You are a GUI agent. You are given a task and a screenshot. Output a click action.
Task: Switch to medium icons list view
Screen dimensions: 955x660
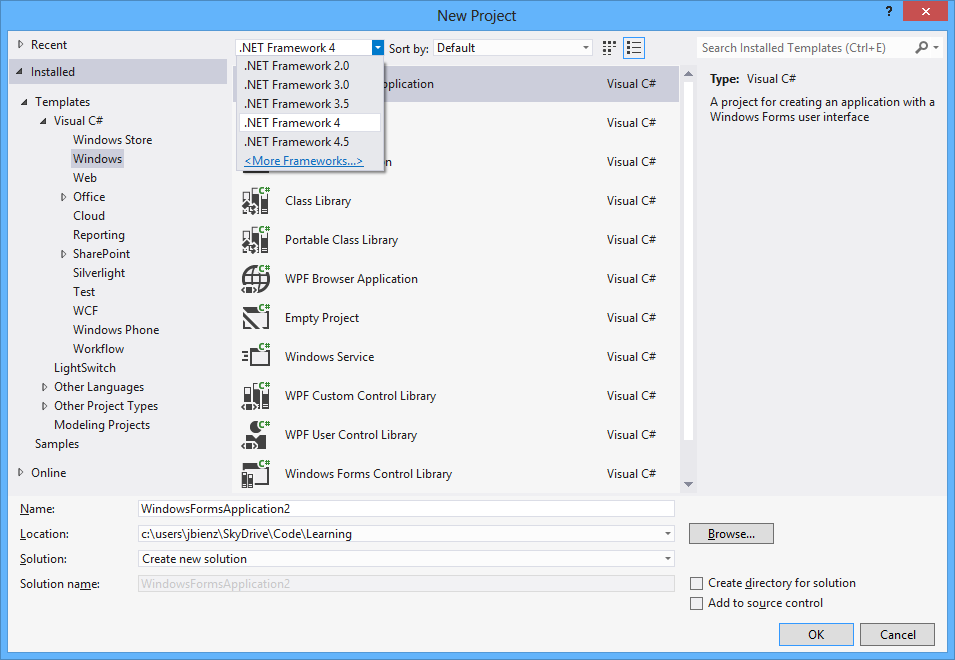tap(634, 48)
